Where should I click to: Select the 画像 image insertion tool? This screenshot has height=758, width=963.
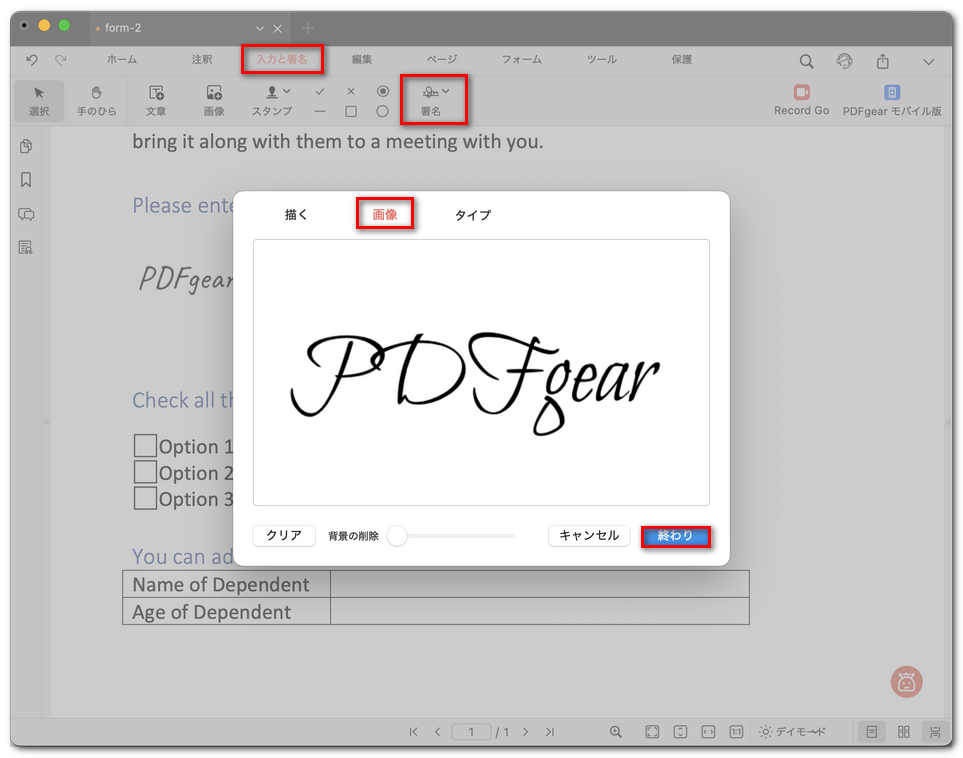pyautogui.click(x=213, y=101)
